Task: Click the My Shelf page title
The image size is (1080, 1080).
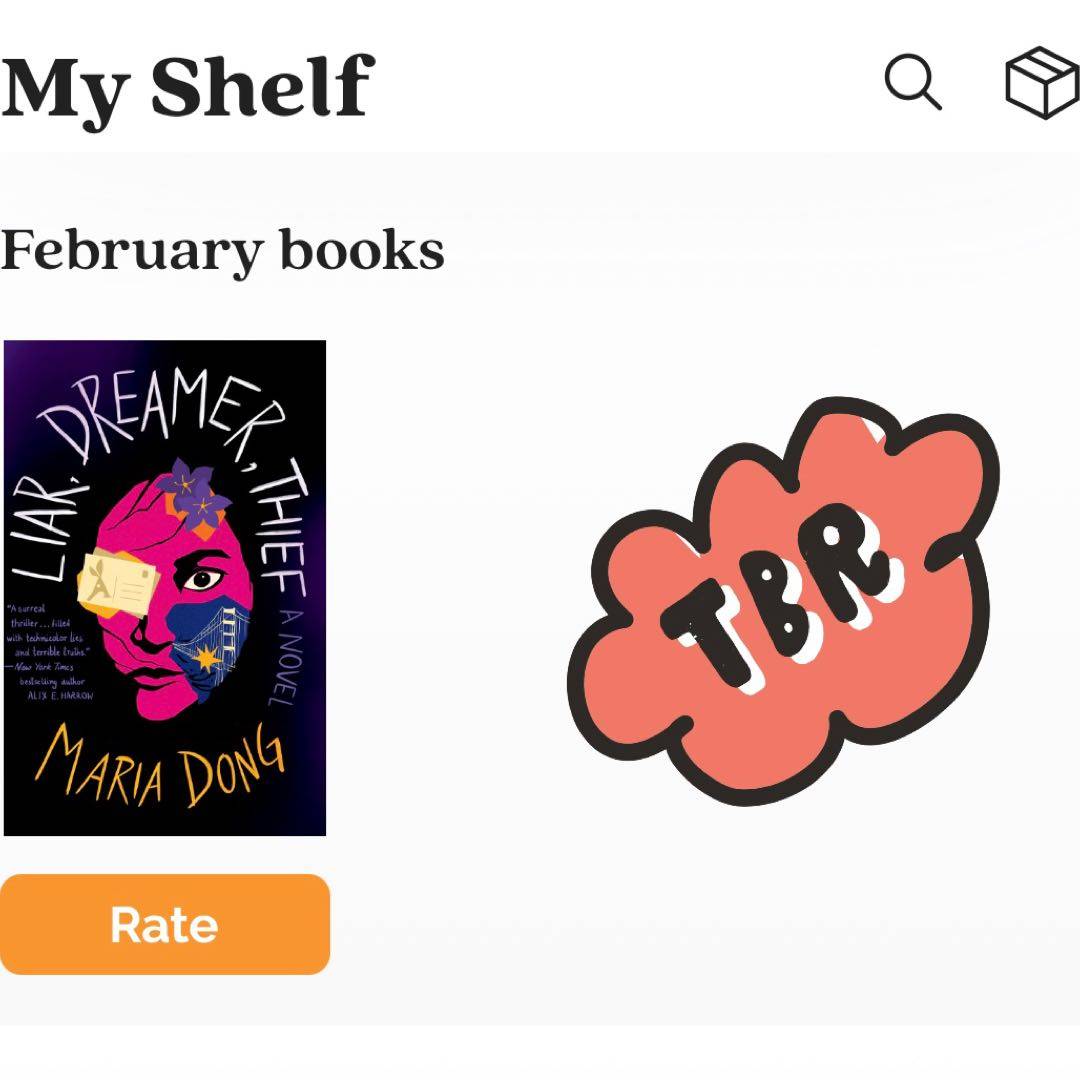Action: 187,86
